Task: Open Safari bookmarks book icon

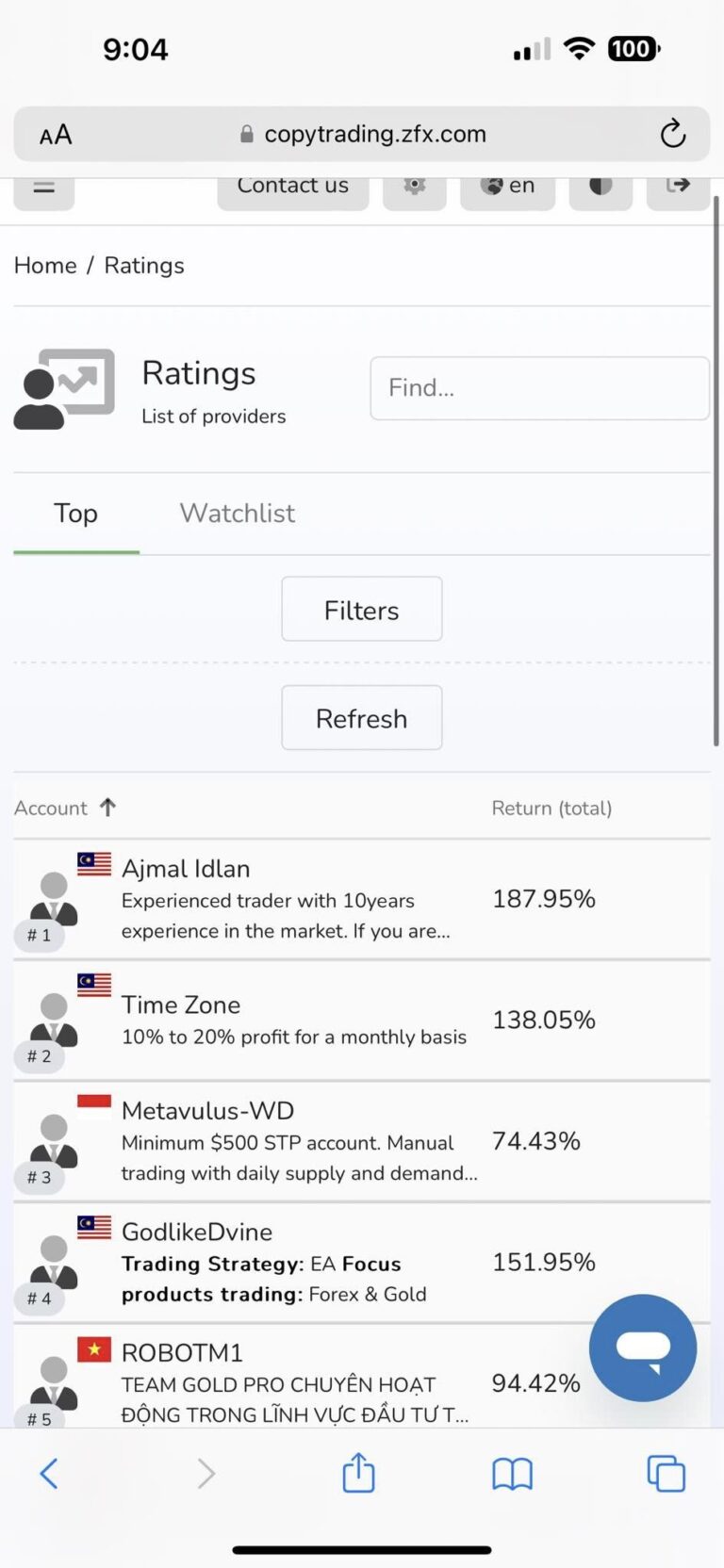Action: pyautogui.click(x=512, y=1474)
